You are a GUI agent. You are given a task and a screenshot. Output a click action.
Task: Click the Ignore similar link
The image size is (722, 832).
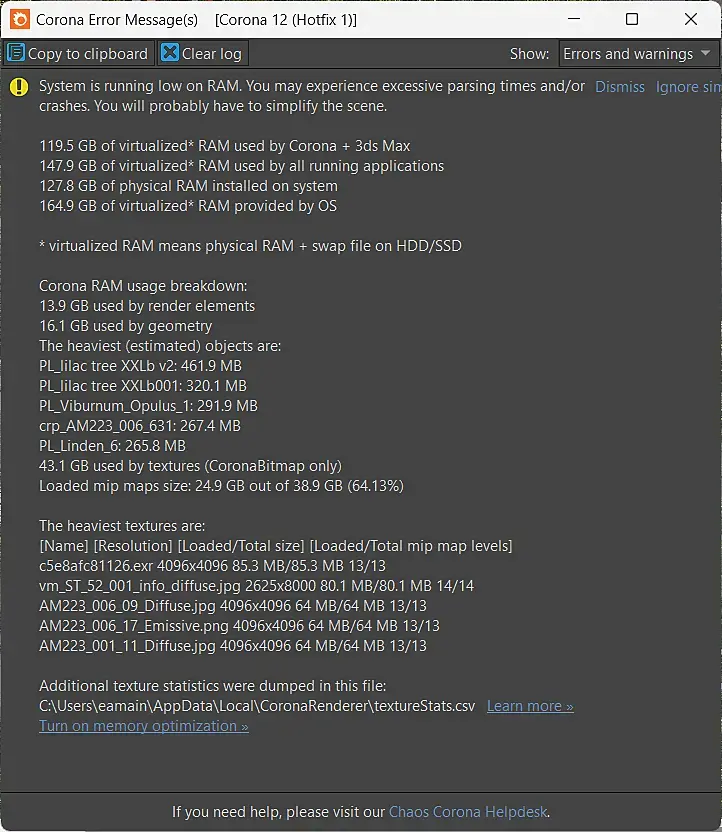point(688,87)
